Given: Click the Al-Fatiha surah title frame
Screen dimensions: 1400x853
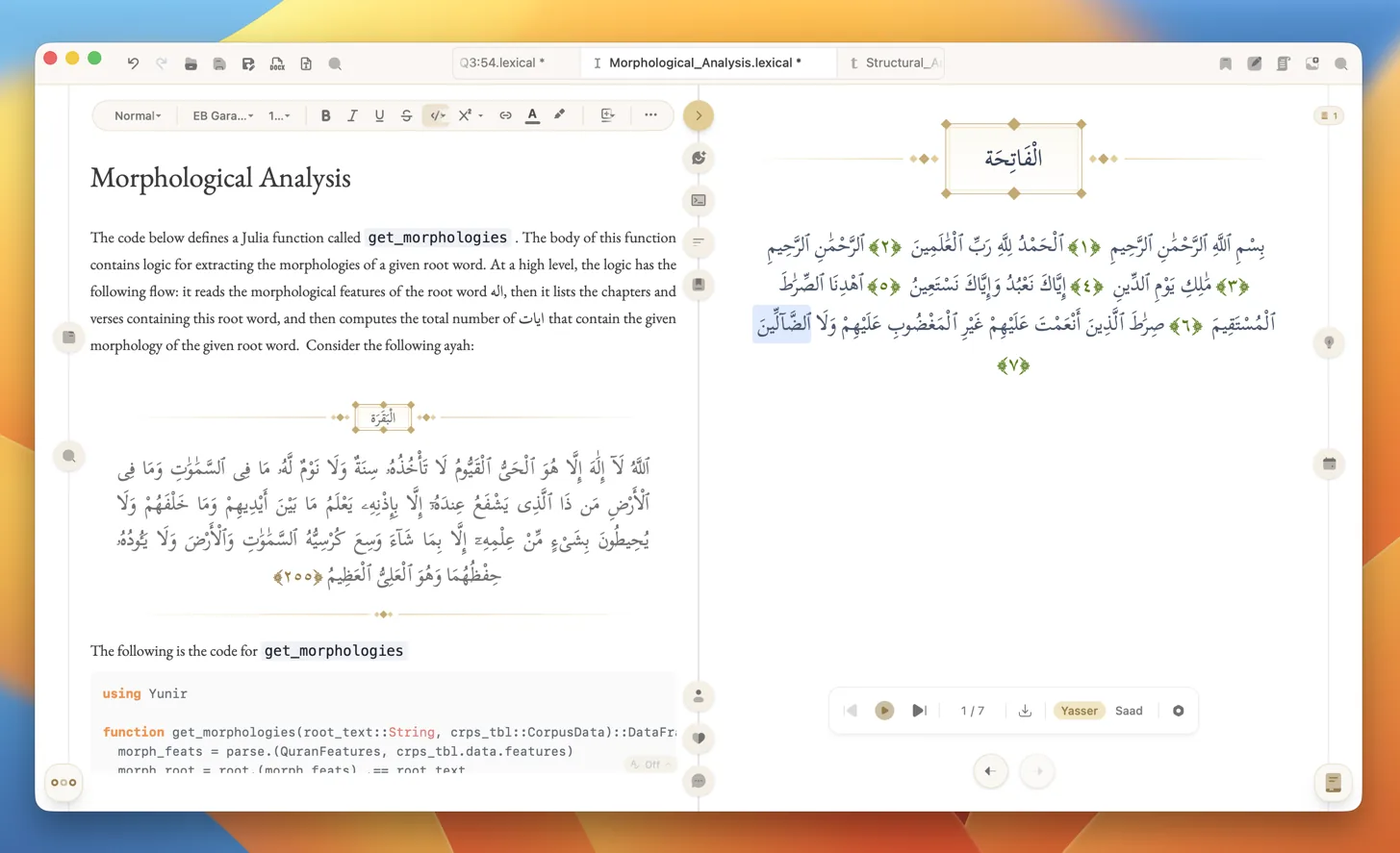Looking at the screenshot, I should [1013, 159].
